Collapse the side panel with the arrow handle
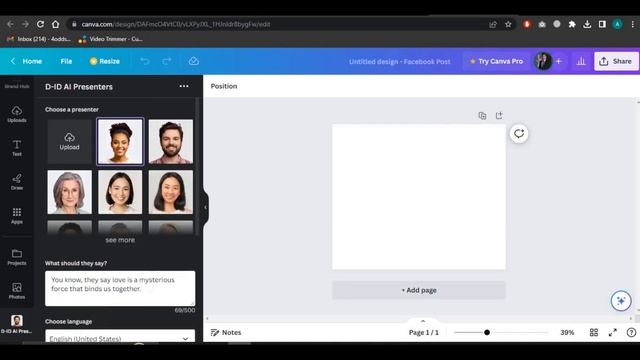The image size is (640, 360). coord(205,207)
